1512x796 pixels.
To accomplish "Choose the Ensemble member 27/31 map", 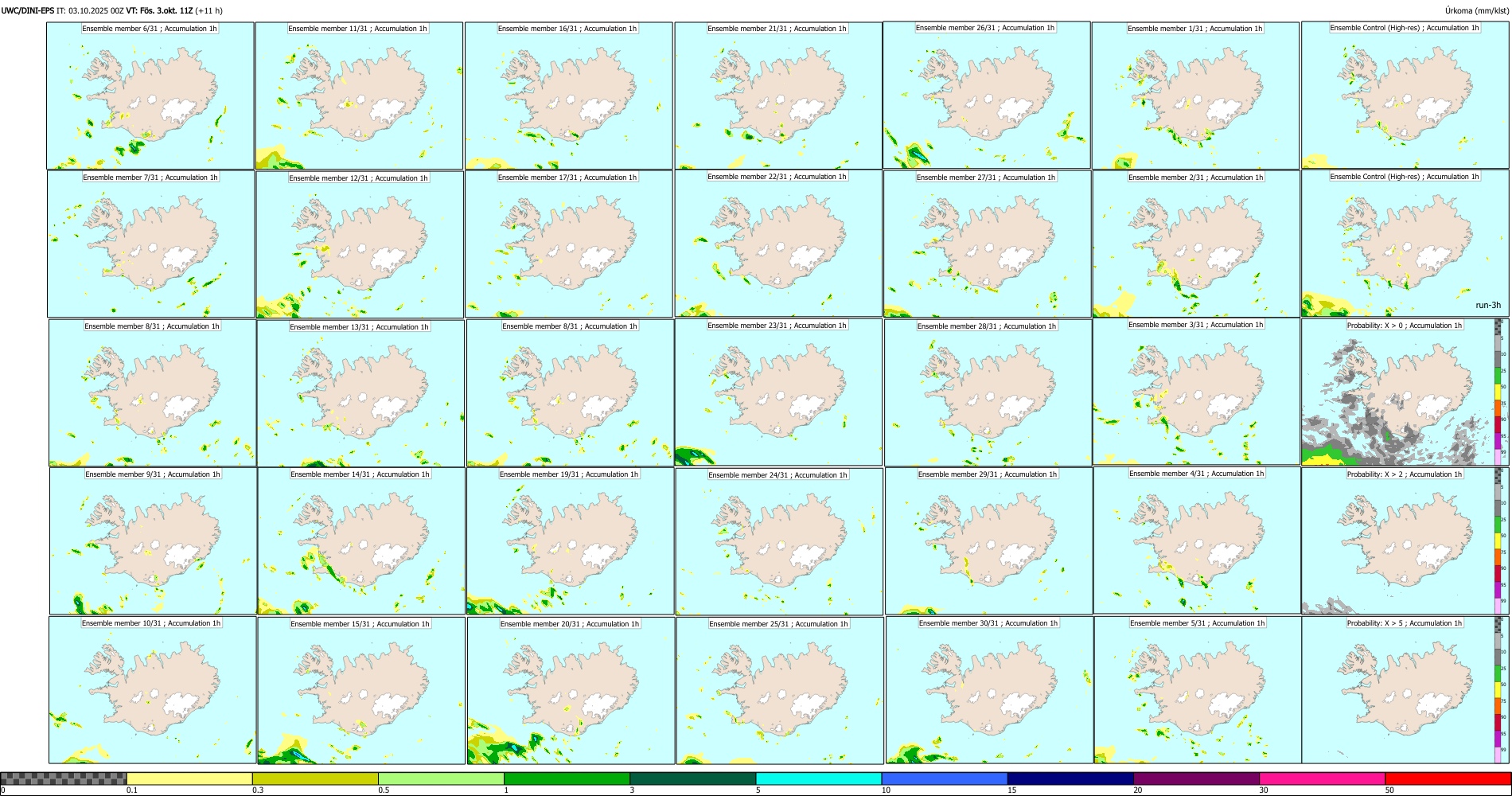I will [988, 244].
